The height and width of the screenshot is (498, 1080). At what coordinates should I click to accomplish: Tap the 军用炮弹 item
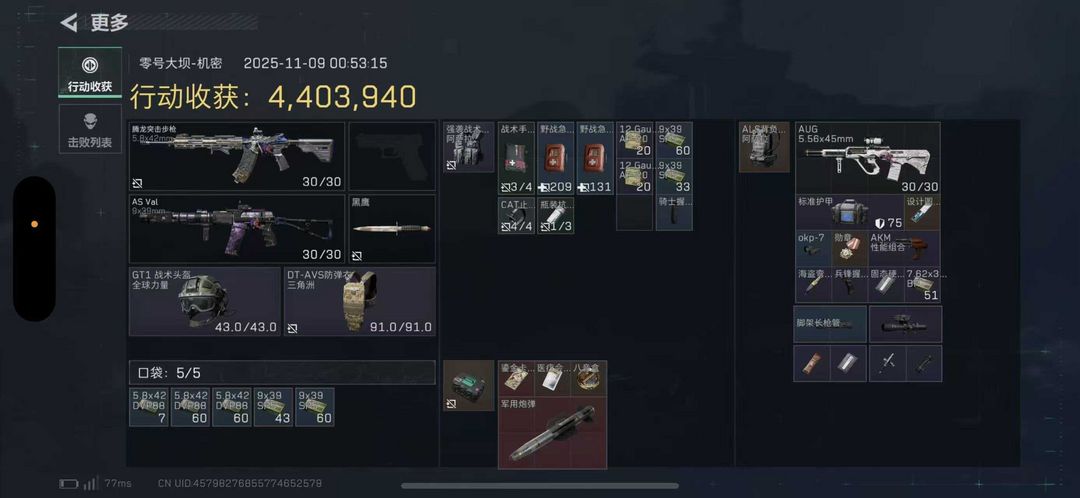pyautogui.click(x=553, y=433)
